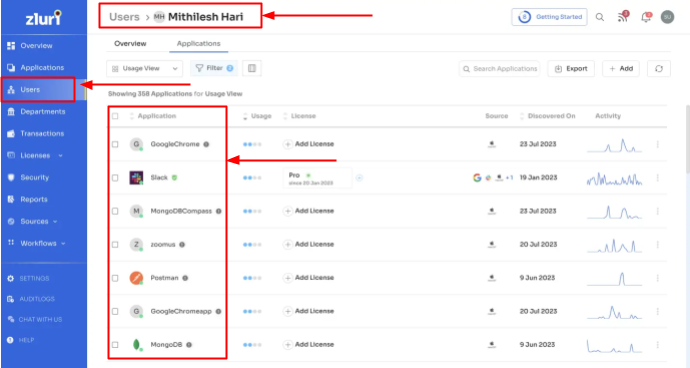Open the Security sidebar page
Screen dimensions: 690x368
(28, 177)
